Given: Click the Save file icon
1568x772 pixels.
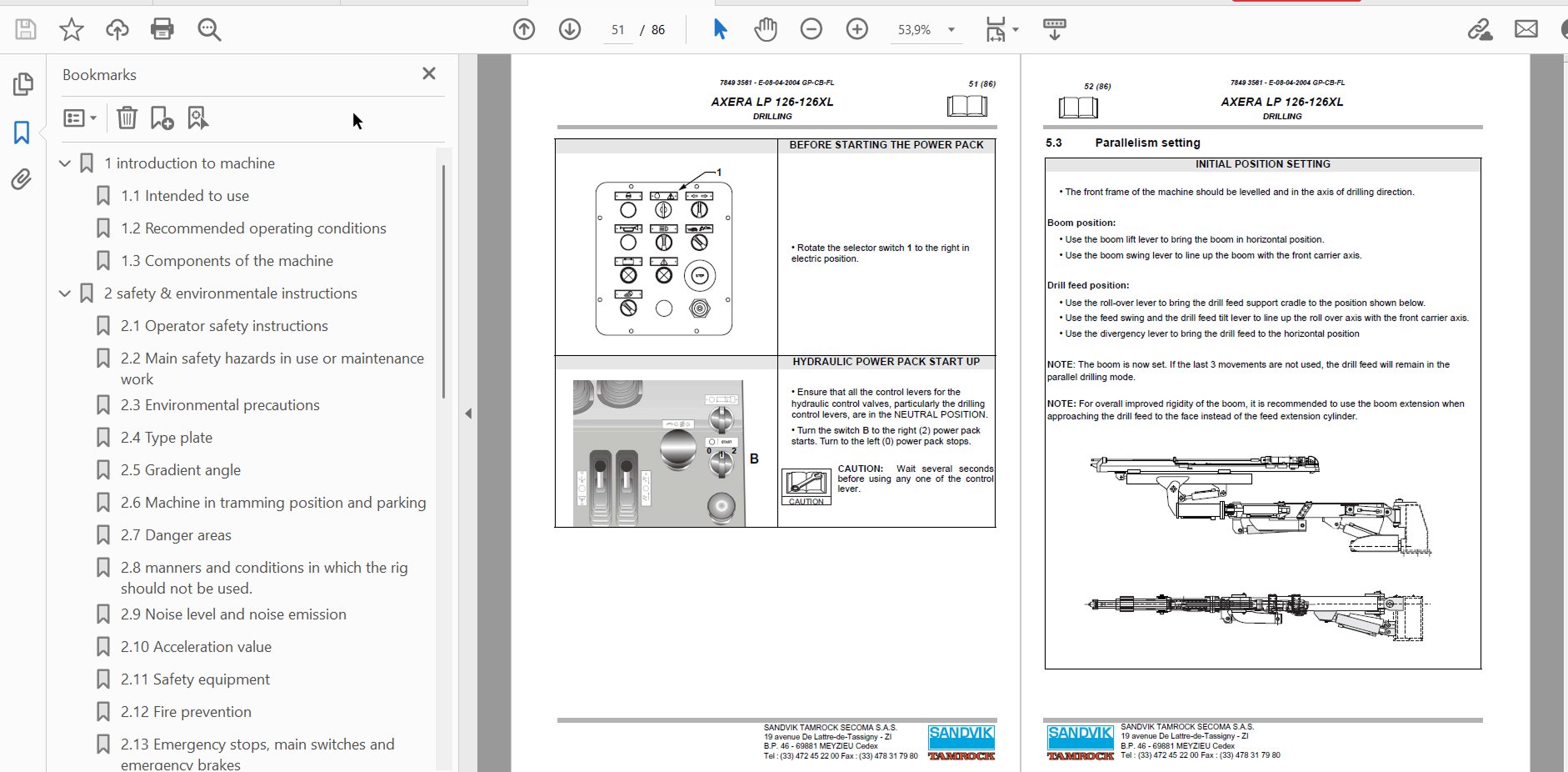Looking at the screenshot, I should click(x=26, y=30).
